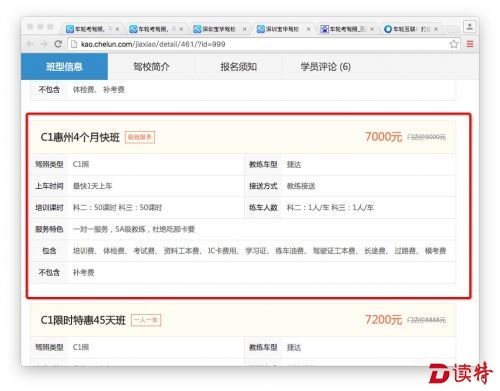Click 模考费 in the 包含 row
Image resolution: width=500 pixels, height=391 pixels.
[x=435, y=251]
